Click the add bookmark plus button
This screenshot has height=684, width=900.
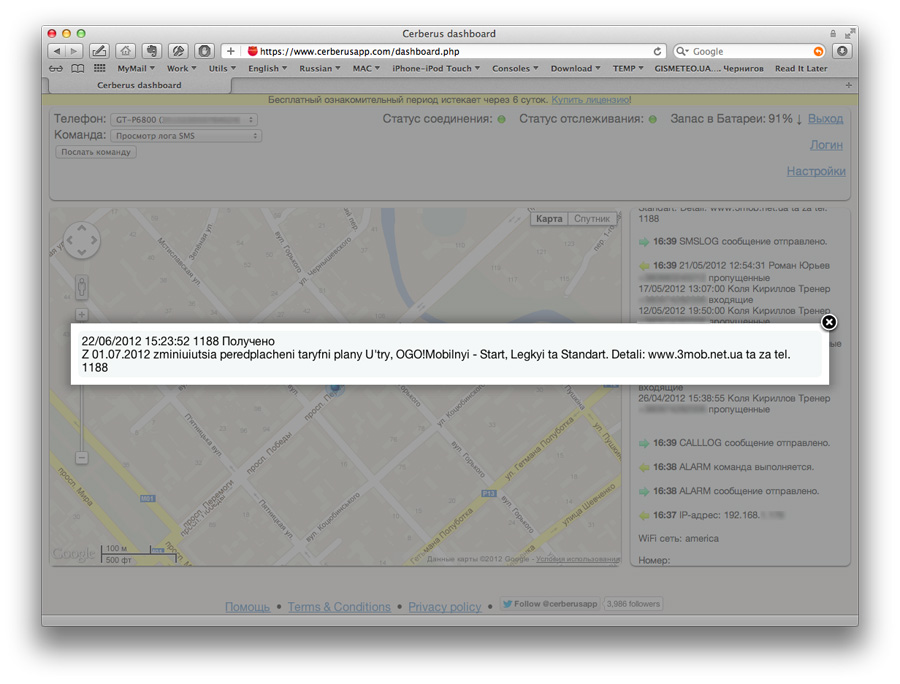[230, 51]
